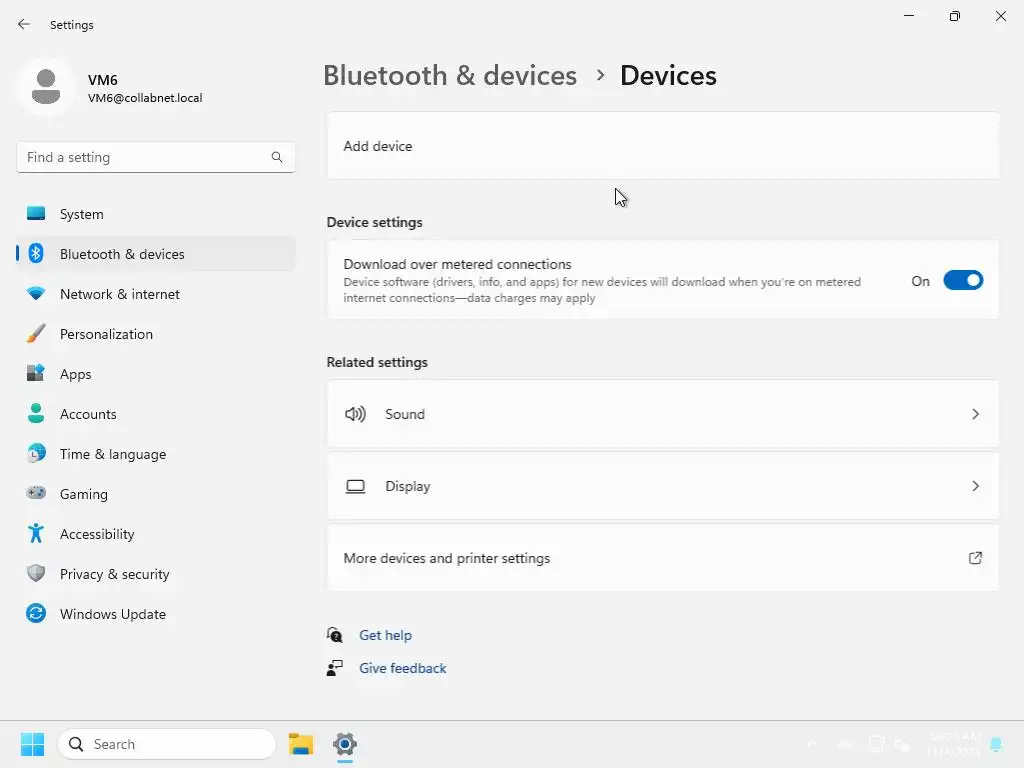Click the Accounts person icon
The image size is (1024, 768).
tap(36, 414)
